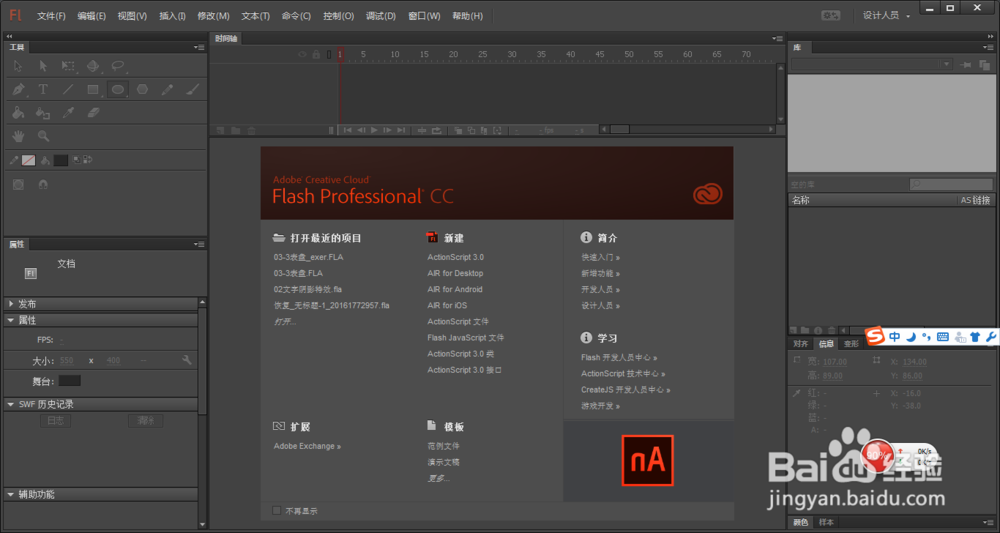Create new AIR for Android document
The height and width of the screenshot is (533, 1000).
tap(455, 289)
